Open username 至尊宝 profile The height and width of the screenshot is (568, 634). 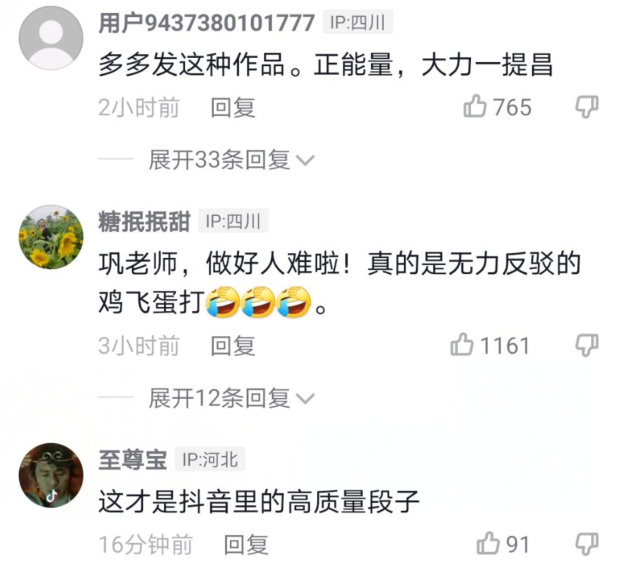click(x=133, y=460)
